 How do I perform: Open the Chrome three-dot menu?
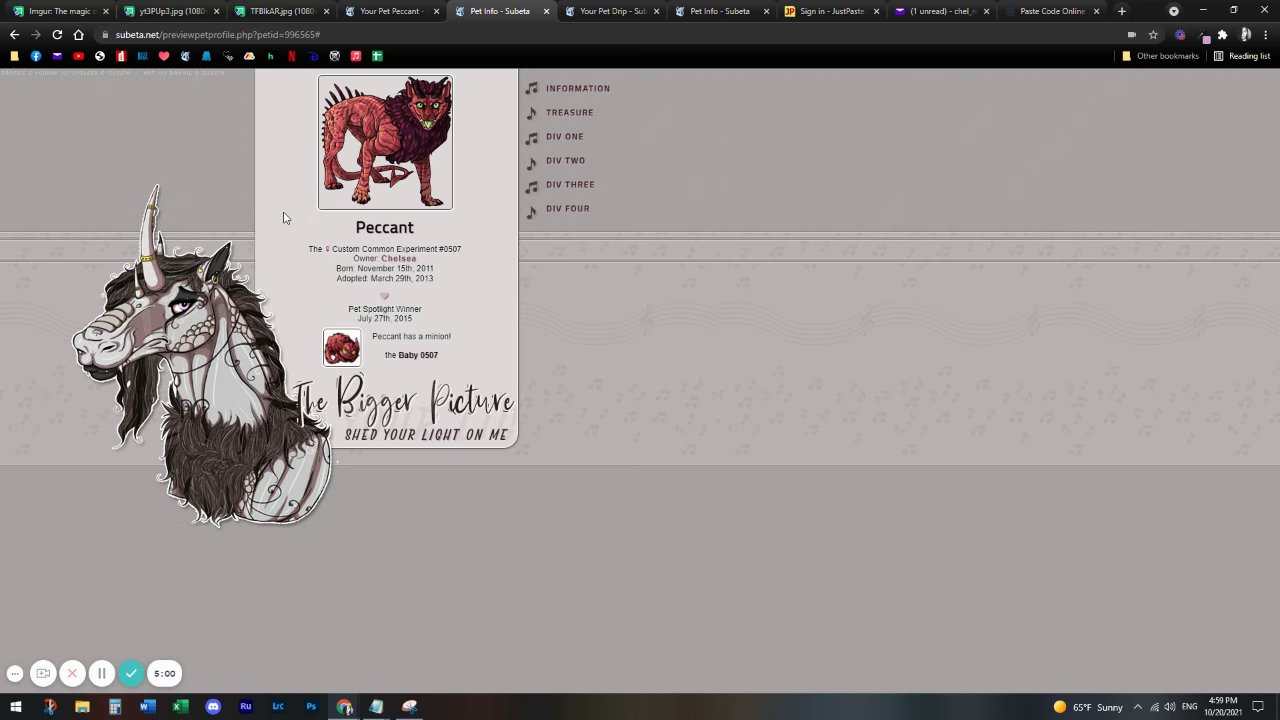coord(1266,35)
